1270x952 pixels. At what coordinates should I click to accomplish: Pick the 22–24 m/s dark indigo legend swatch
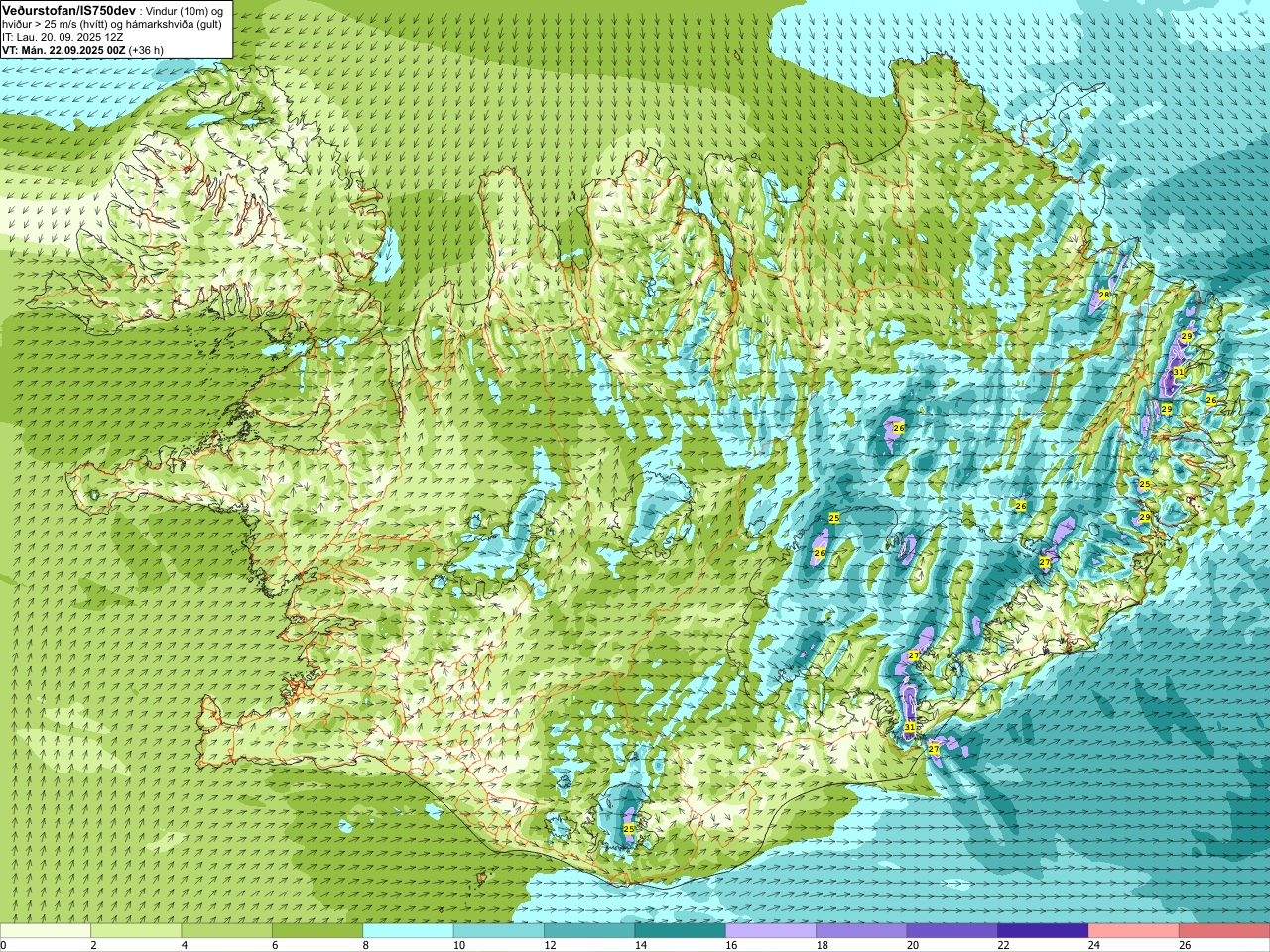[x=1043, y=931]
